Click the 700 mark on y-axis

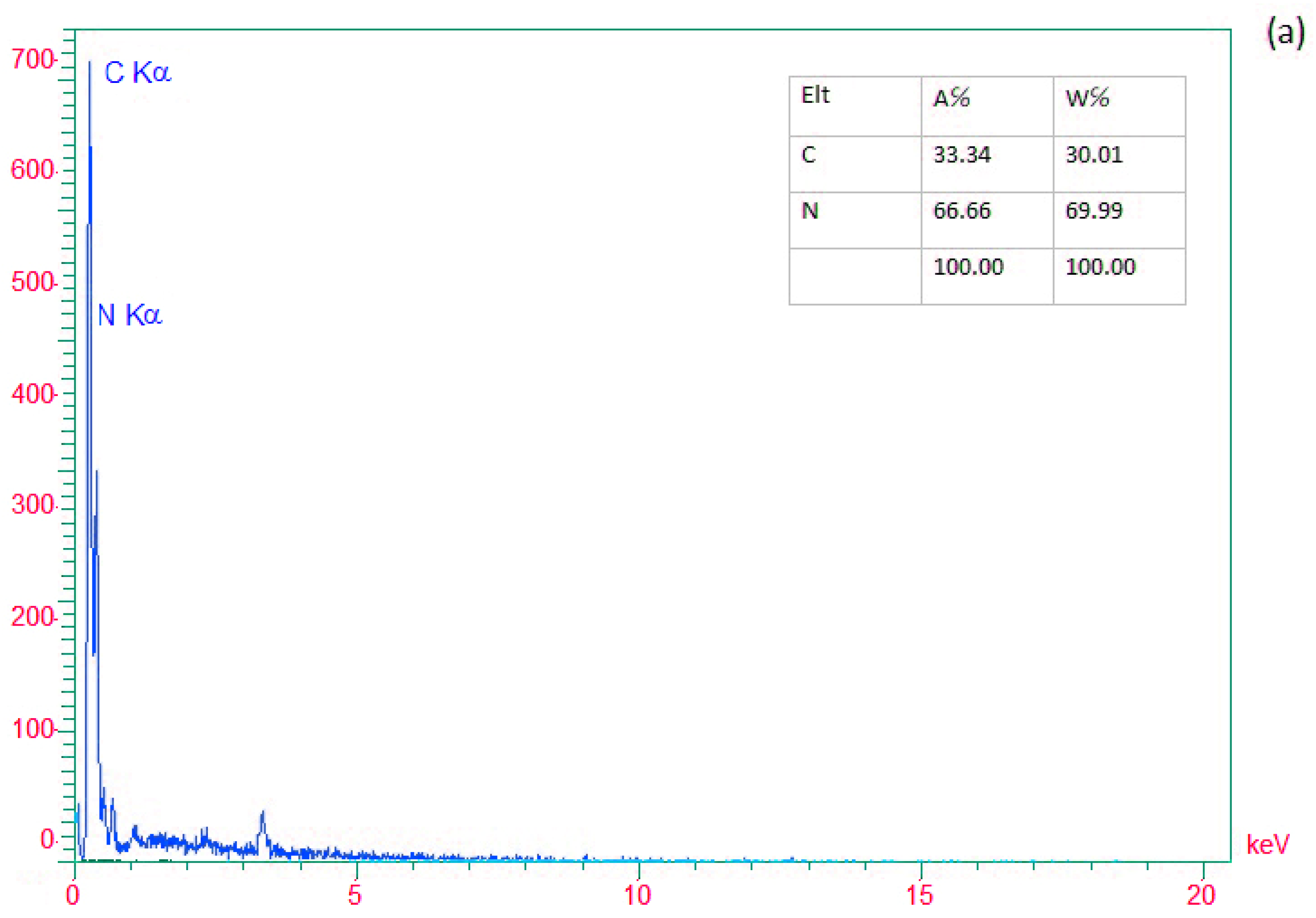point(33,58)
